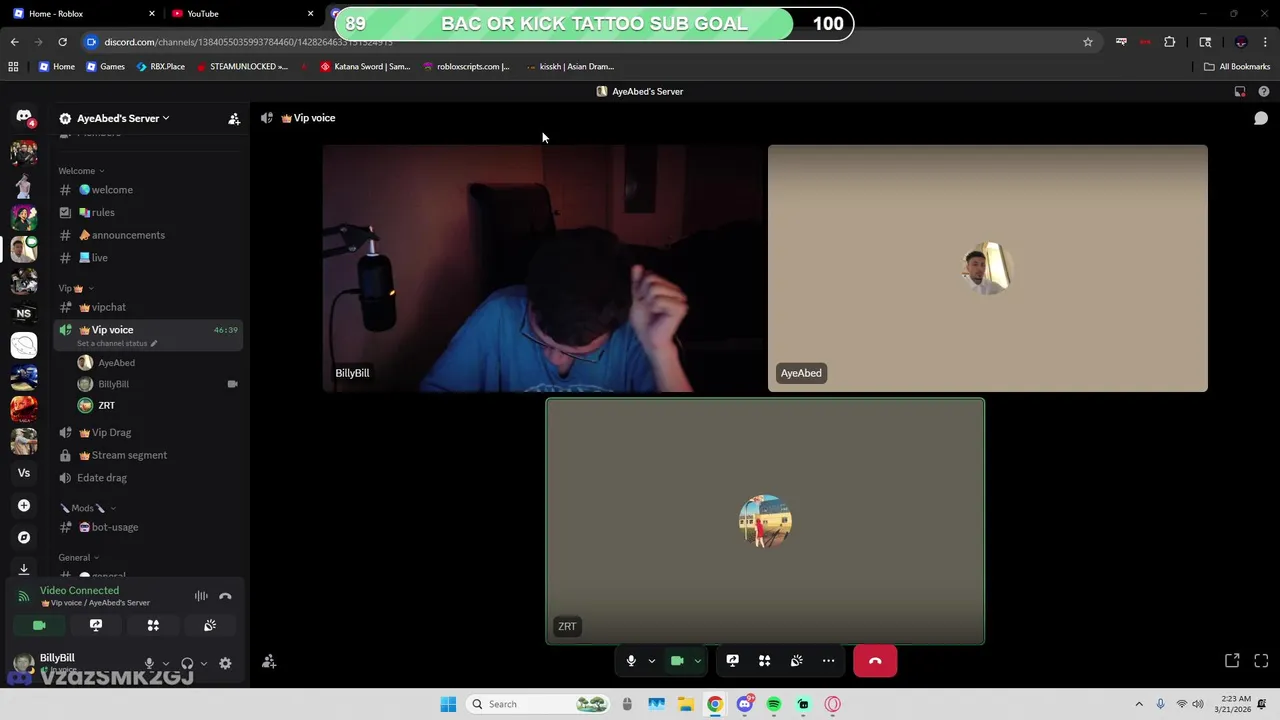The height and width of the screenshot is (720, 1280).
Task: Click Download Apps icon in server rail
Action: pos(24,568)
